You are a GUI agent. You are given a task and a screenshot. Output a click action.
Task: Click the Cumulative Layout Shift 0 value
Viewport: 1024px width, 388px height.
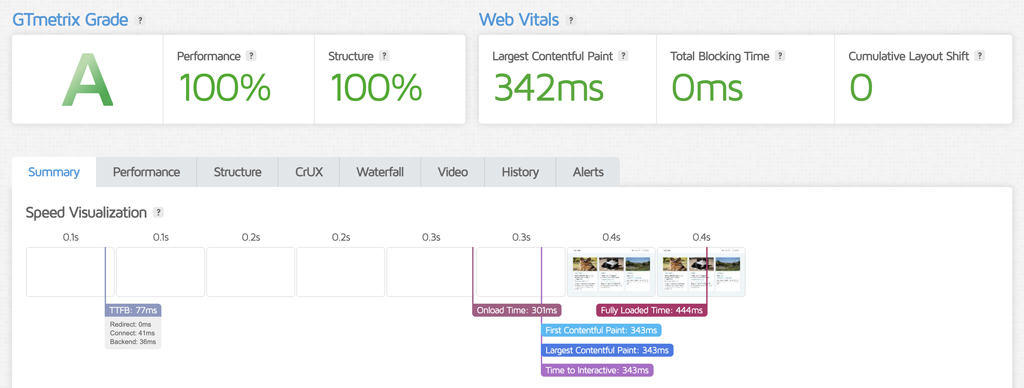861,88
